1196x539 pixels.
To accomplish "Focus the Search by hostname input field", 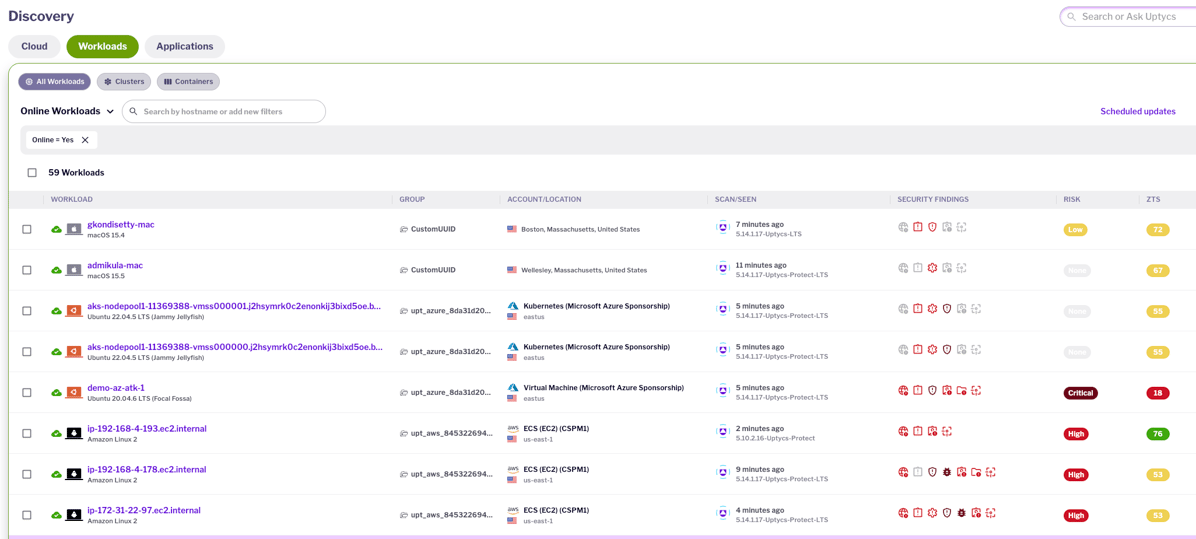I will click(223, 111).
